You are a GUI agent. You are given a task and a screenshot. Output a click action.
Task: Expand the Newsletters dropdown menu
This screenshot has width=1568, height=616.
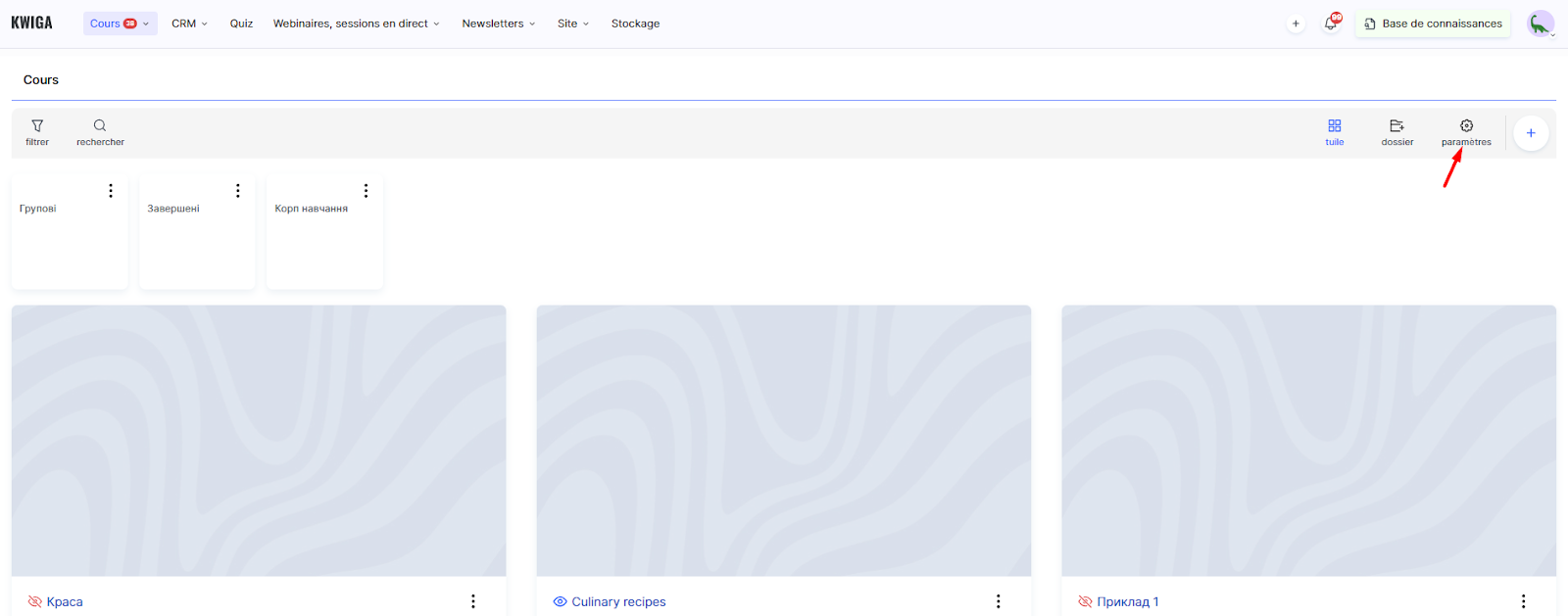click(498, 24)
